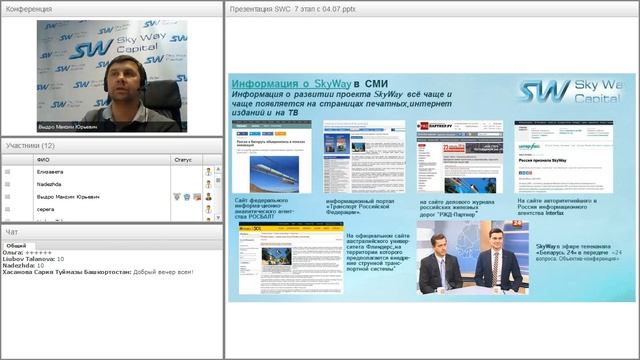
Task: Click the Презентация SWC .pptx title bar
Action: [x=432, y=9]
